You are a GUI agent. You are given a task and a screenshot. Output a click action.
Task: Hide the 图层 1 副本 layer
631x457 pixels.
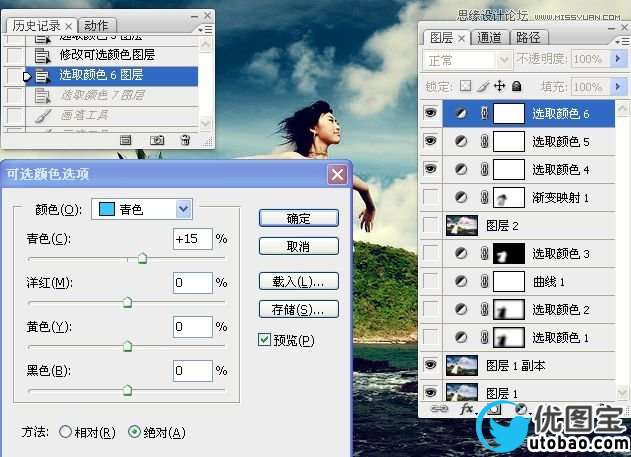431,365
